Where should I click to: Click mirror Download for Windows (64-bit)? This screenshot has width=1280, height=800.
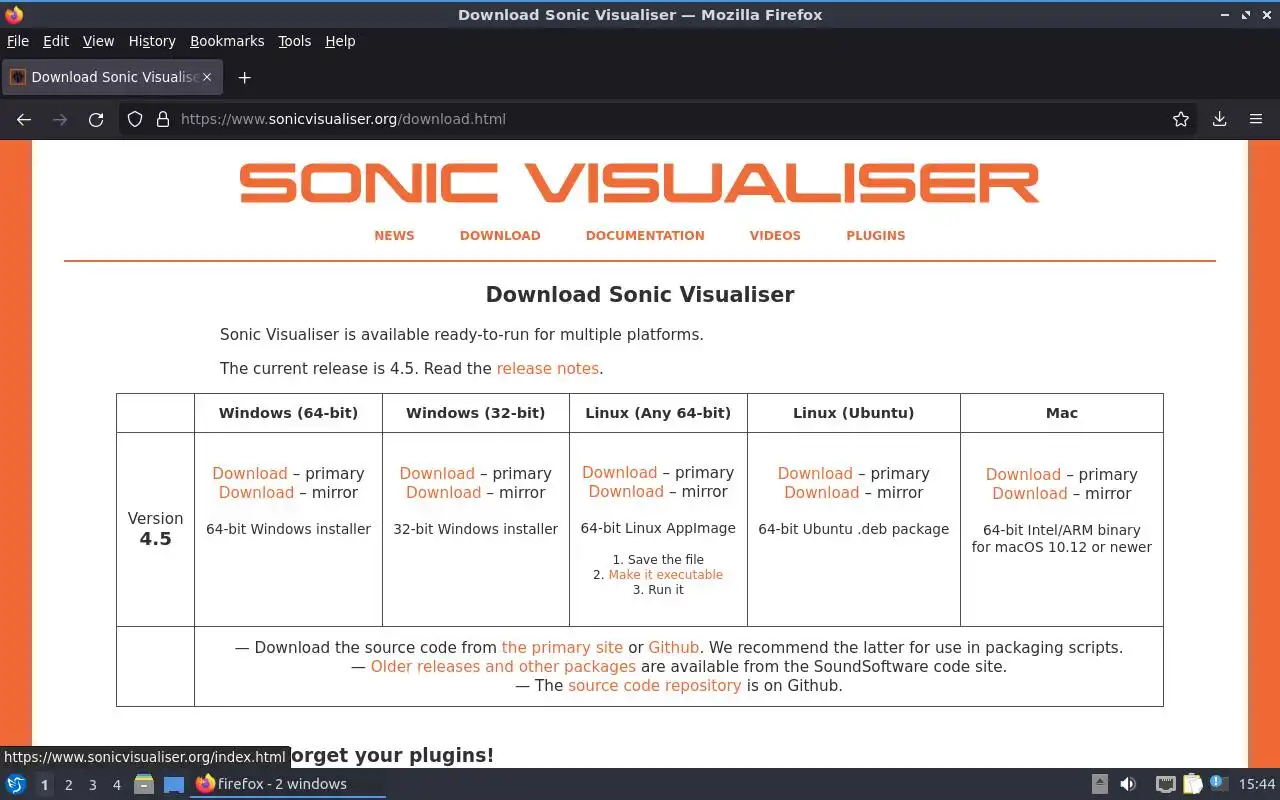point(256,493)
